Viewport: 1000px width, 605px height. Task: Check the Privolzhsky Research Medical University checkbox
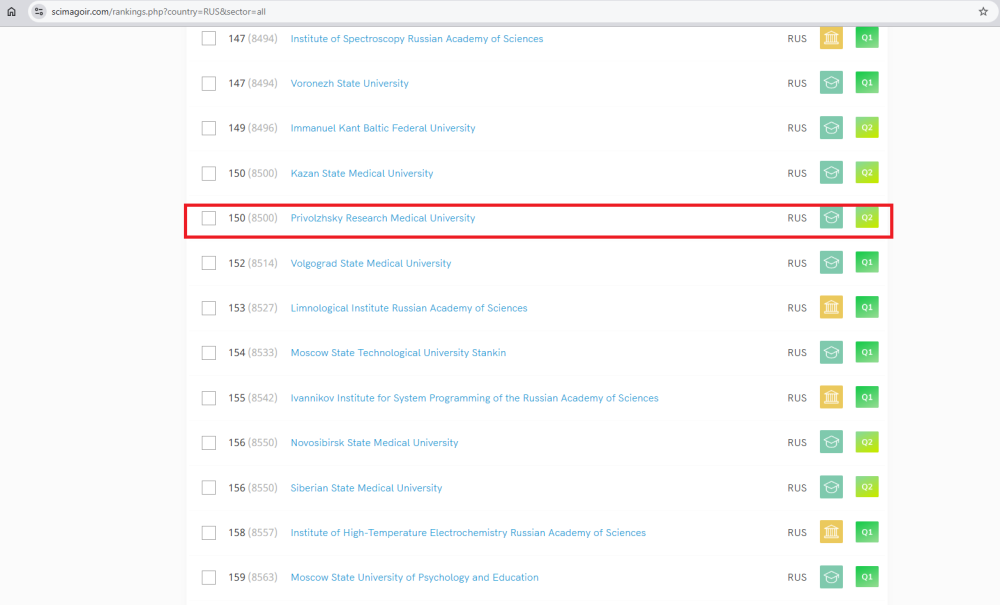coord(209,218)
